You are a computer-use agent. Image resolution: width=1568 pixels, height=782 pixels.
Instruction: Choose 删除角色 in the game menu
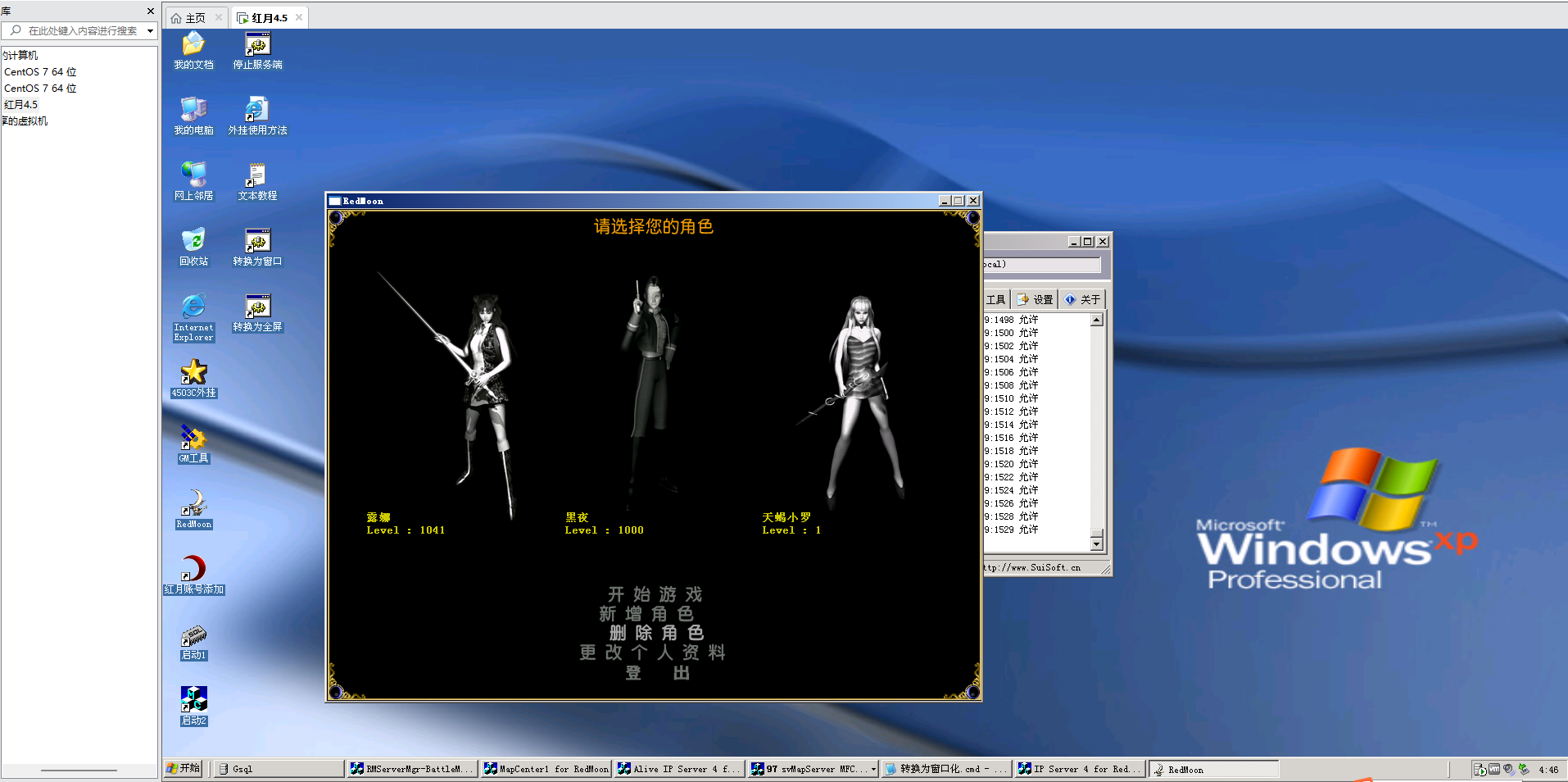tap(656, 633)
